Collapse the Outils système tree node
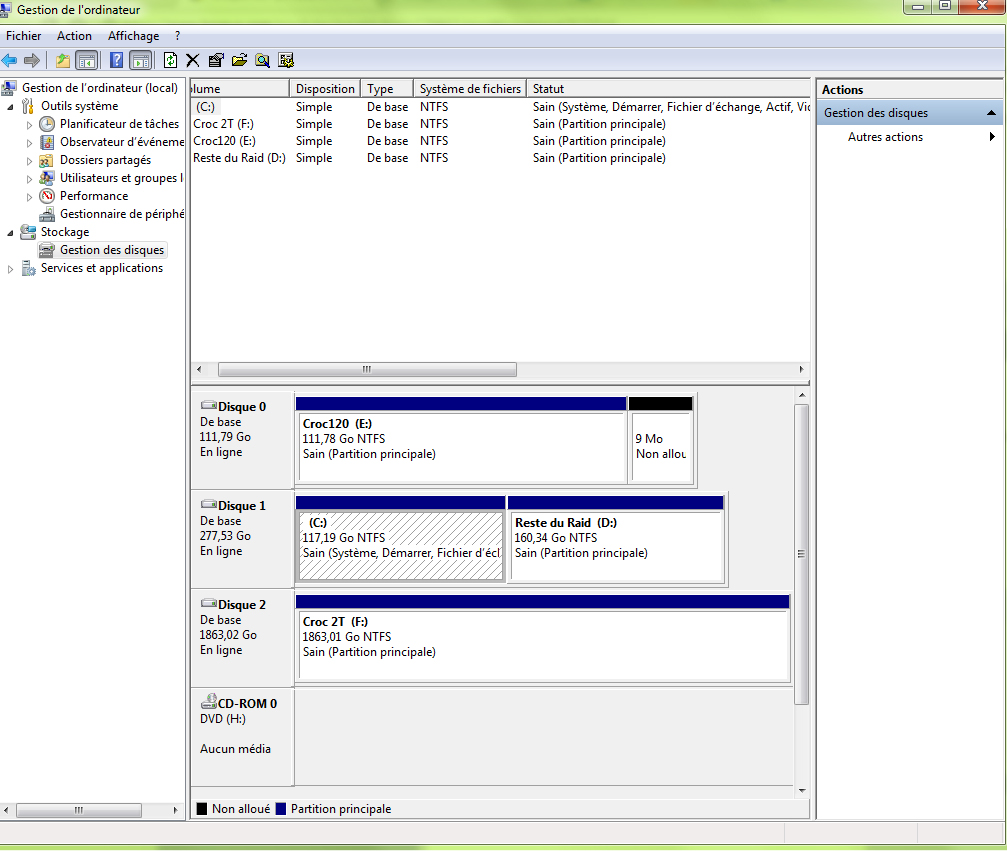Screen dimensions: 1007x851 [x=11, y=107]
